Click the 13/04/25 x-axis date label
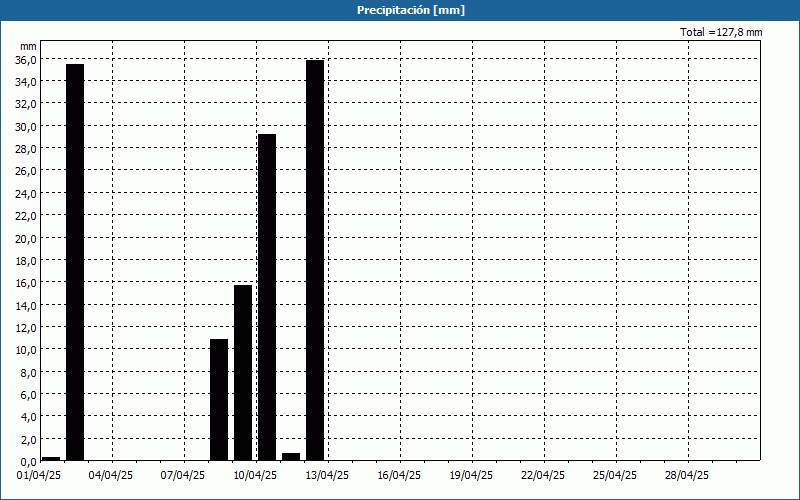The image size is (800, 500). [x=327, y=476]
